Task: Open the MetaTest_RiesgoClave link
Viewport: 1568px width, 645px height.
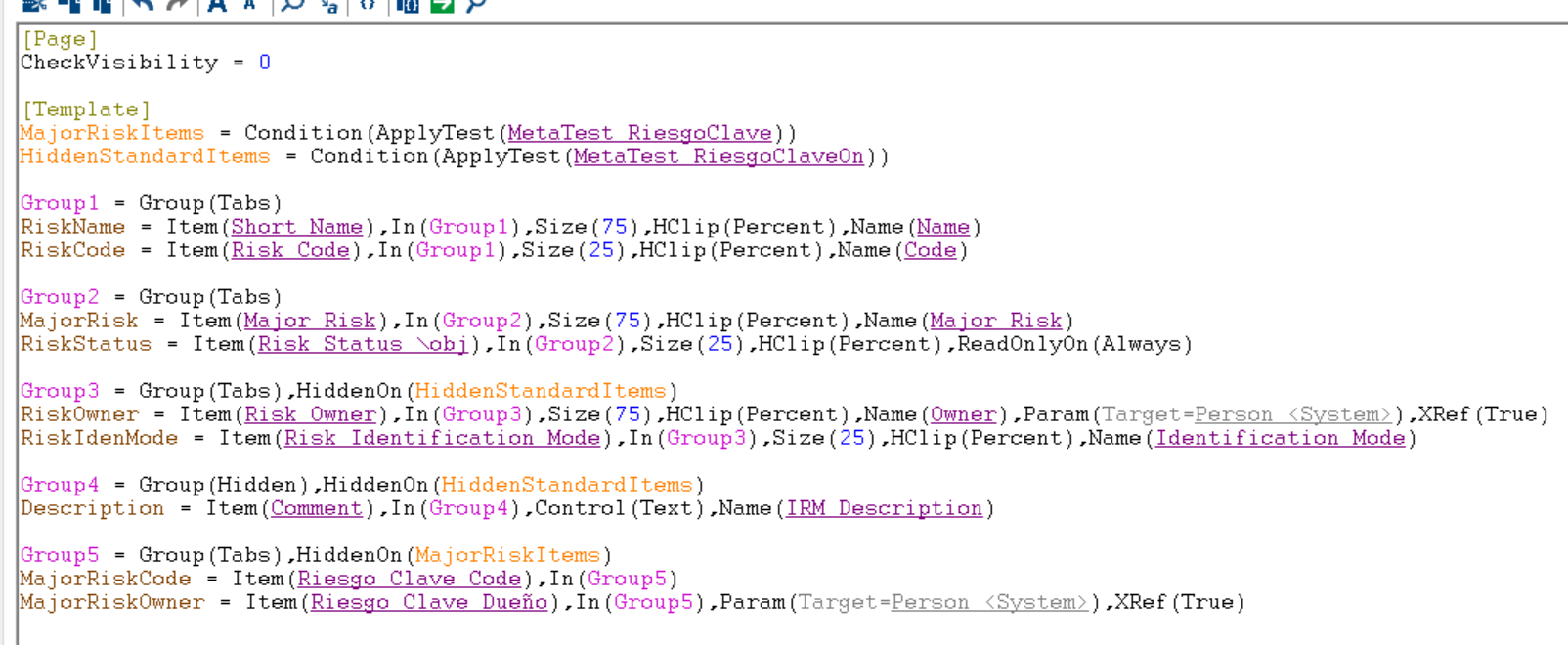Action: tap(639, 133)
